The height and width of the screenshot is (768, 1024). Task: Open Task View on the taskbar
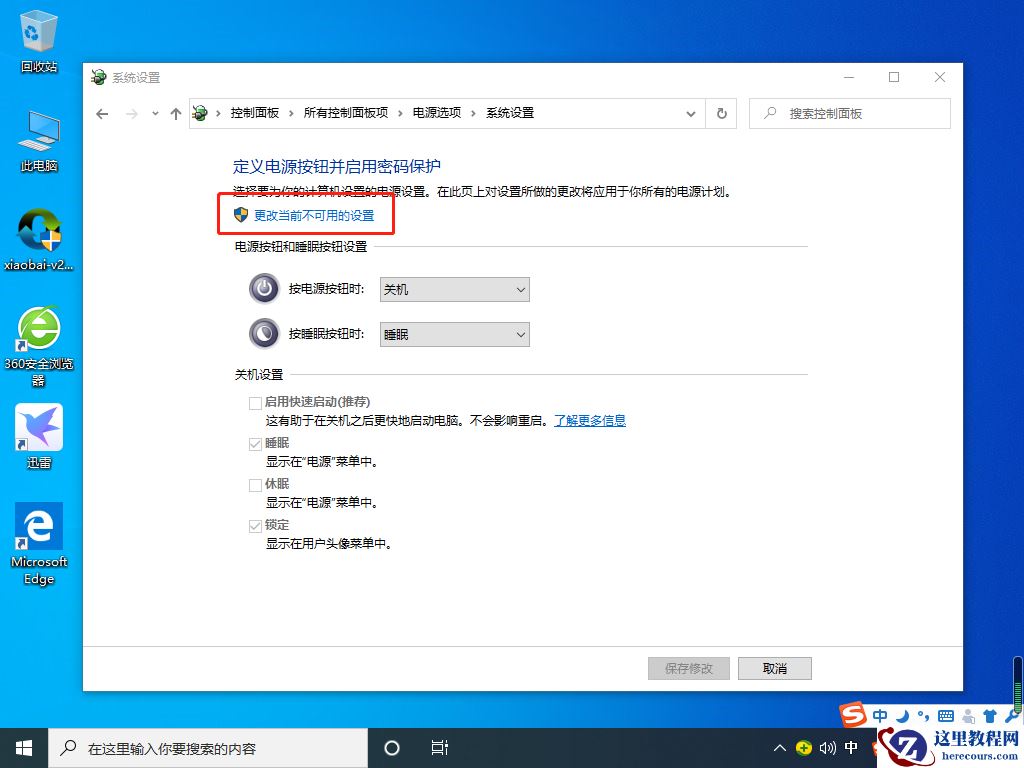(440, 747)
